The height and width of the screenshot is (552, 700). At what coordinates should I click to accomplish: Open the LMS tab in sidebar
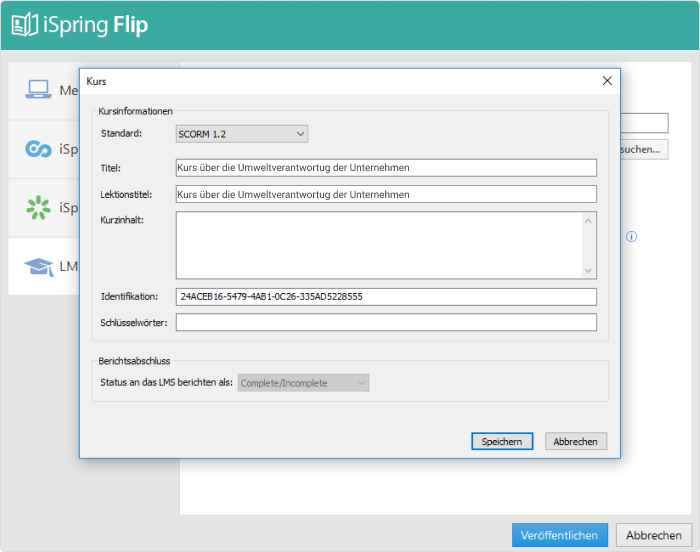(x=44, y=266)
